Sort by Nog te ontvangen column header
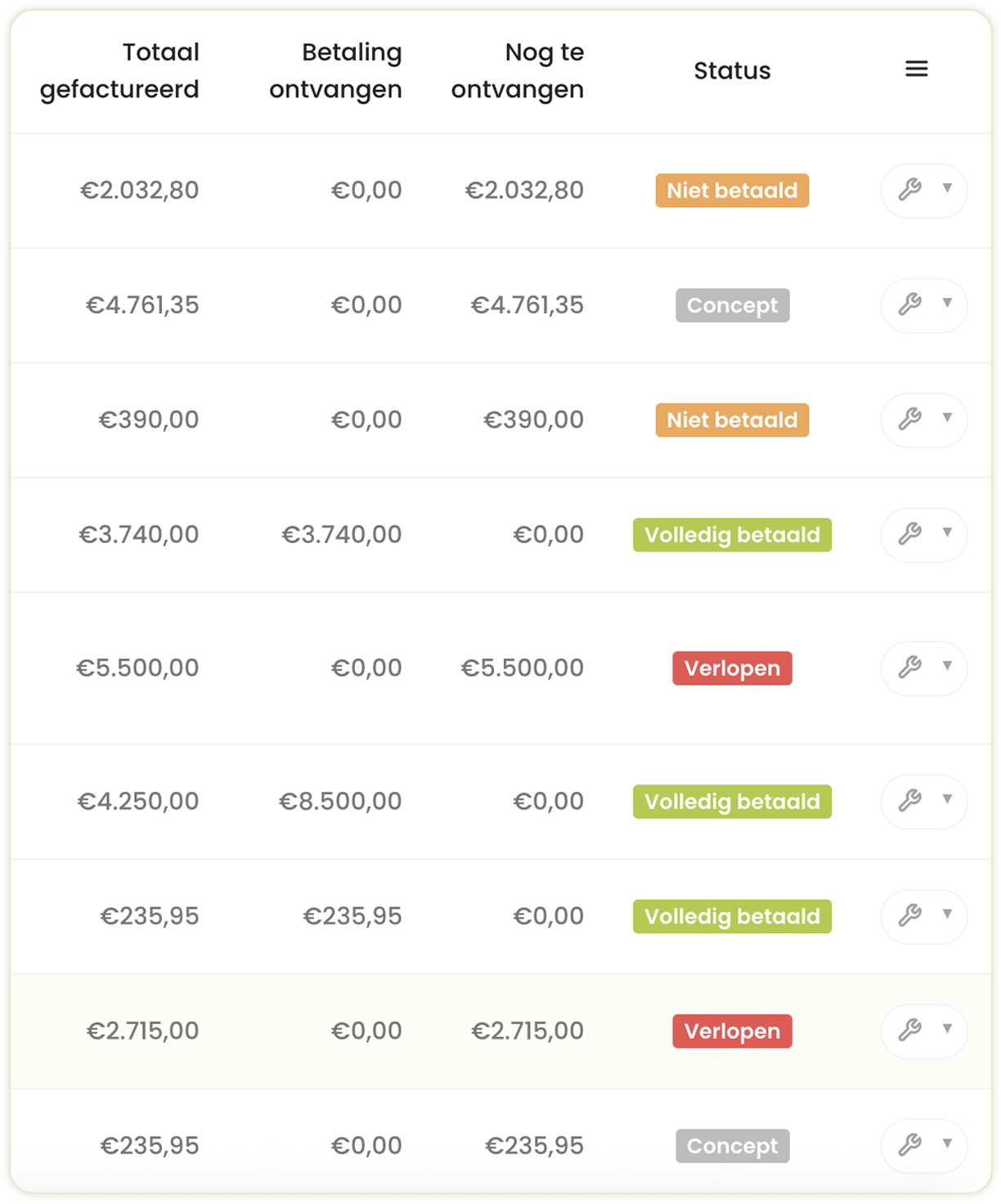The height and width of the screenshot is (1204, 1001). (518, 70)
